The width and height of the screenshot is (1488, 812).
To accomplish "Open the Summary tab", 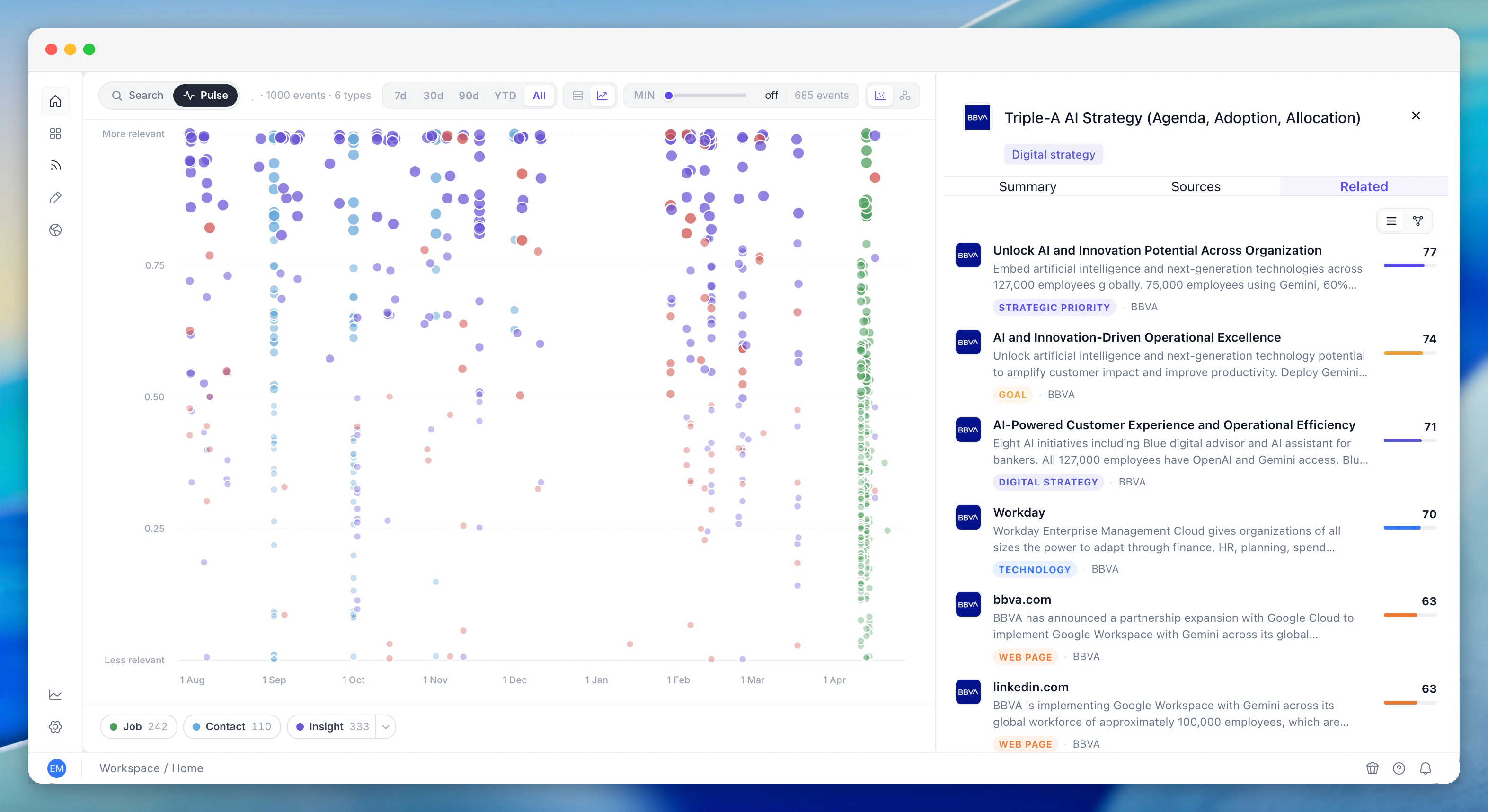I will pos(1027,186).
